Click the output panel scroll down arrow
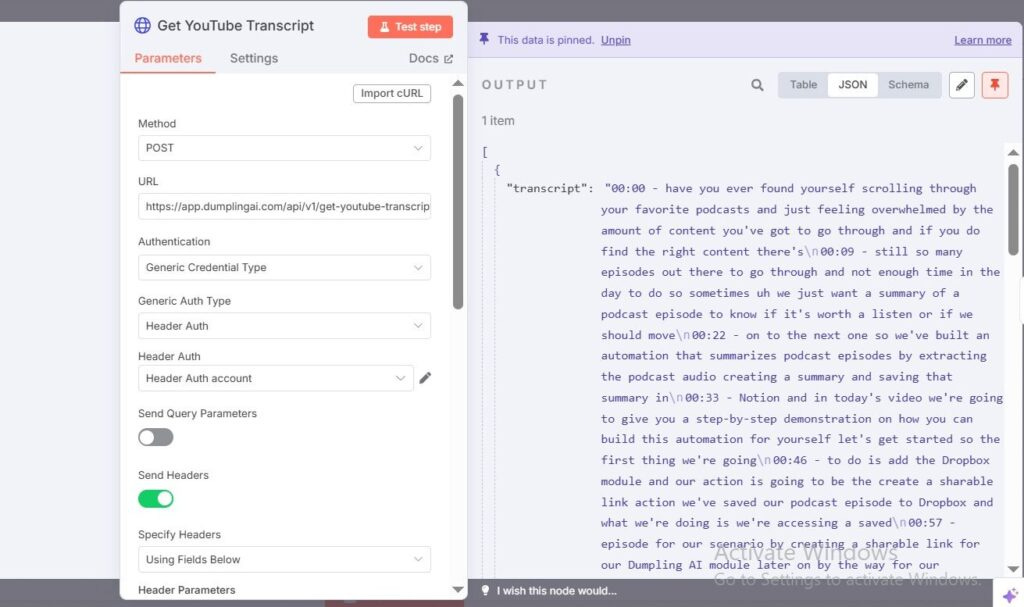The width and height of the screenshot is (1024, 607). [x=1013, y=569]
